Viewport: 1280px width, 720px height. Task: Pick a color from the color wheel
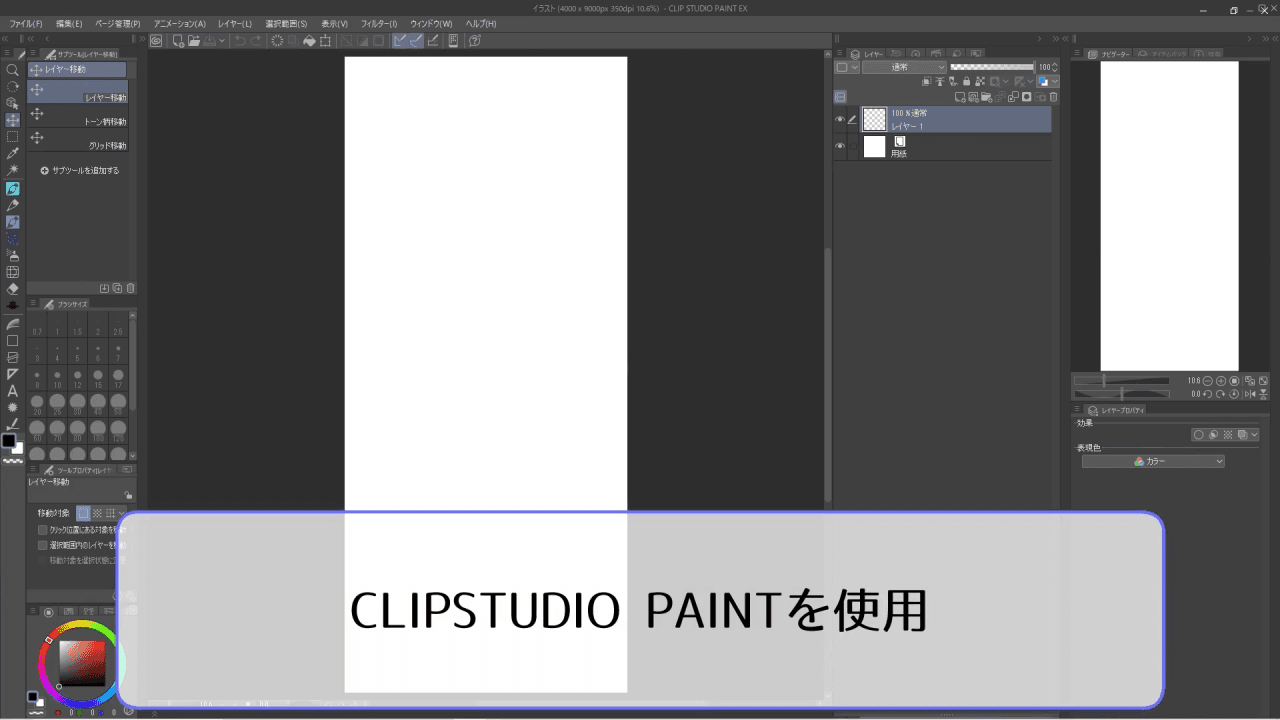point(80,660)
